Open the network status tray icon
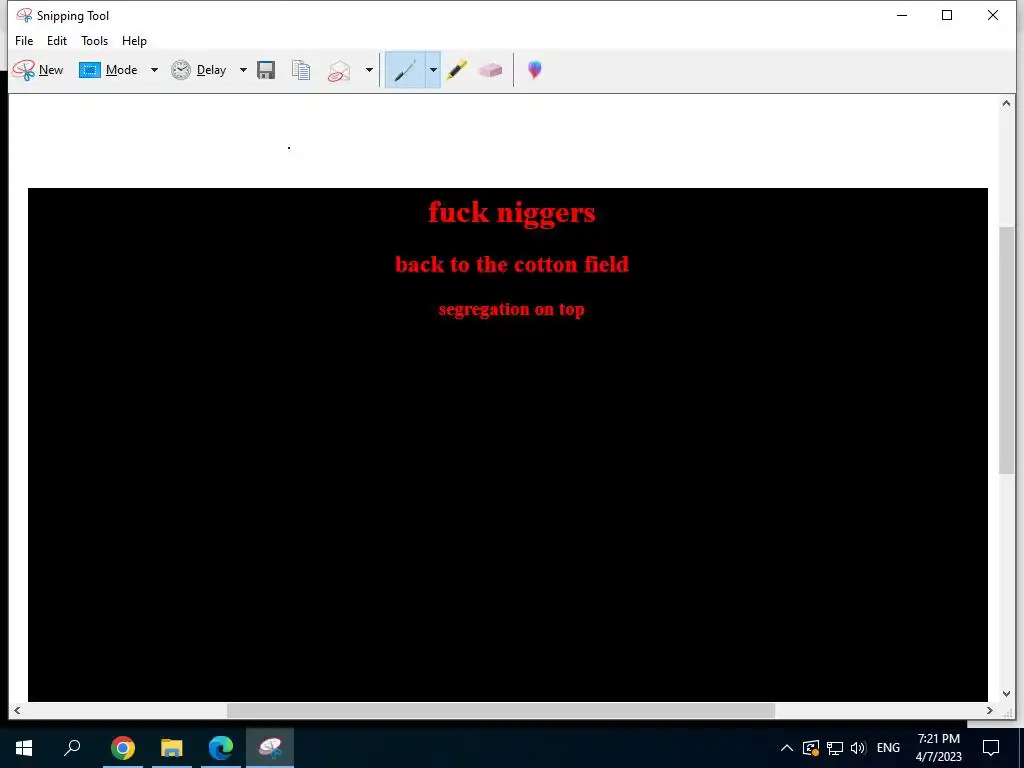Screen dimensions: 1024x768 point(835,748)
